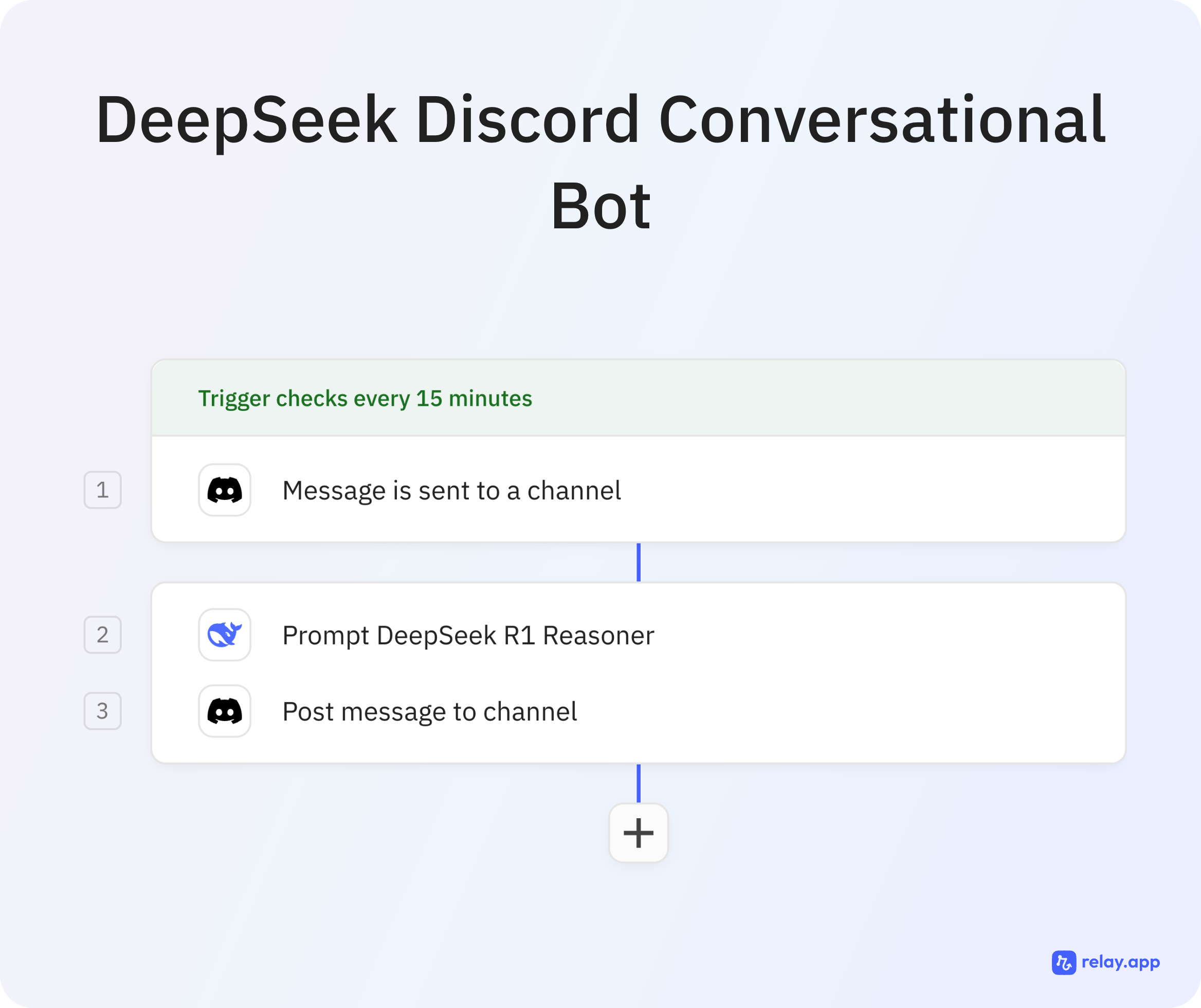Screen dimensions: 1201x1008
Task: Click the relay.app text link
Action: [x=1120, y=962]
